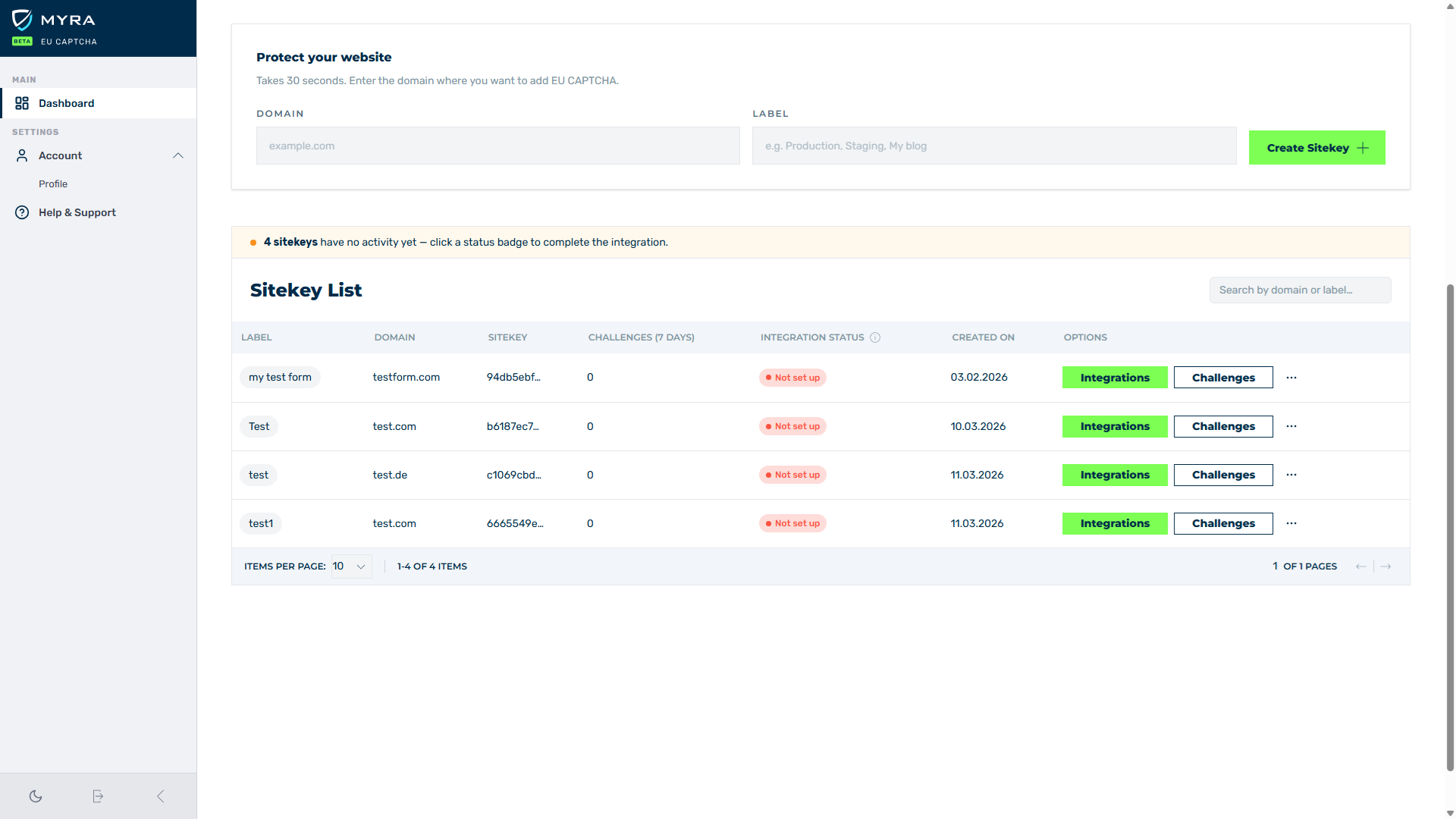The width and height of the screenshot is (1456, 819).
Task: Go to the previous page arrow
Action: [x=1361, y=566]
